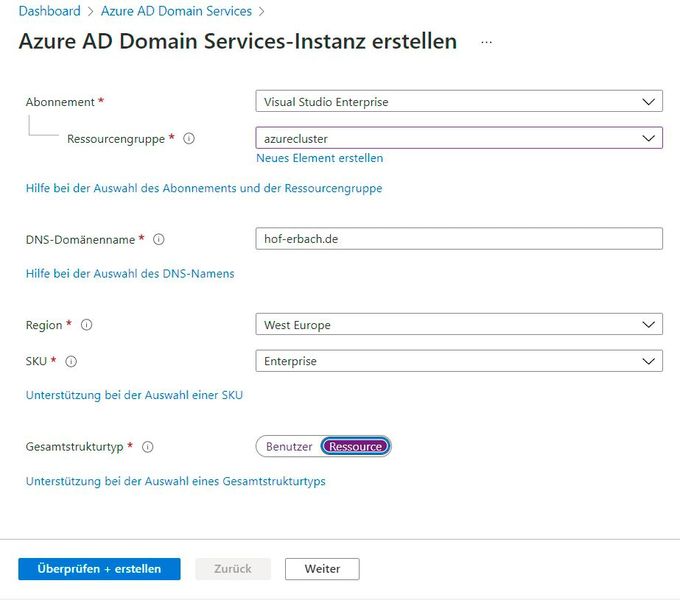Click the Zurück button
Image resolution: width=680 pixels, height=600 pixels.
233,569
